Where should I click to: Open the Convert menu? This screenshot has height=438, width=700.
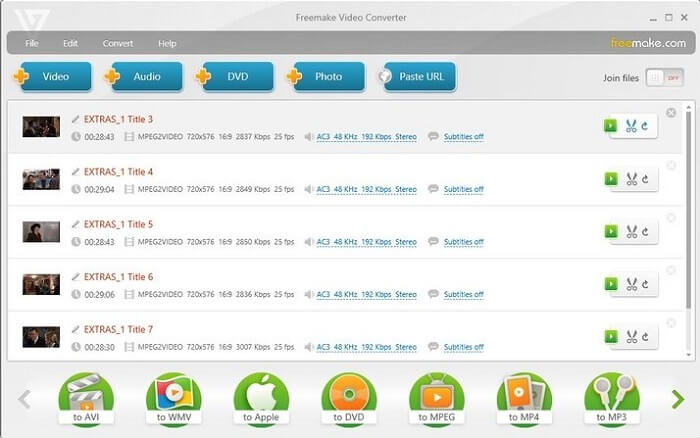tap(118, 43)
